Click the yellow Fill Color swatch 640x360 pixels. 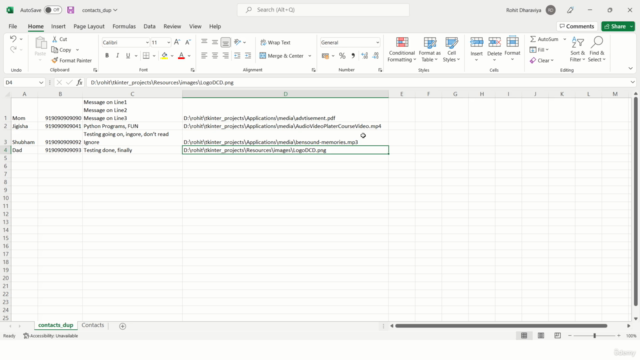[164, 56]
